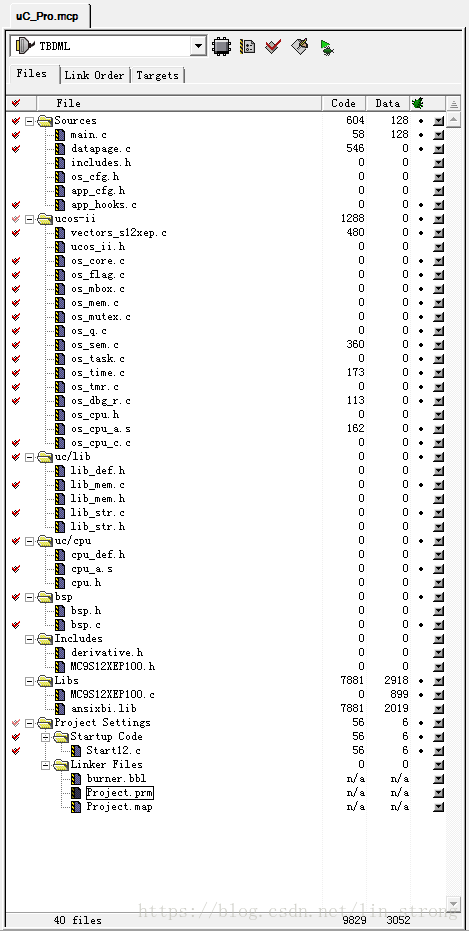
Task: Select the main.c file icon
Action: pyautogui.click(x=60, y=135)
